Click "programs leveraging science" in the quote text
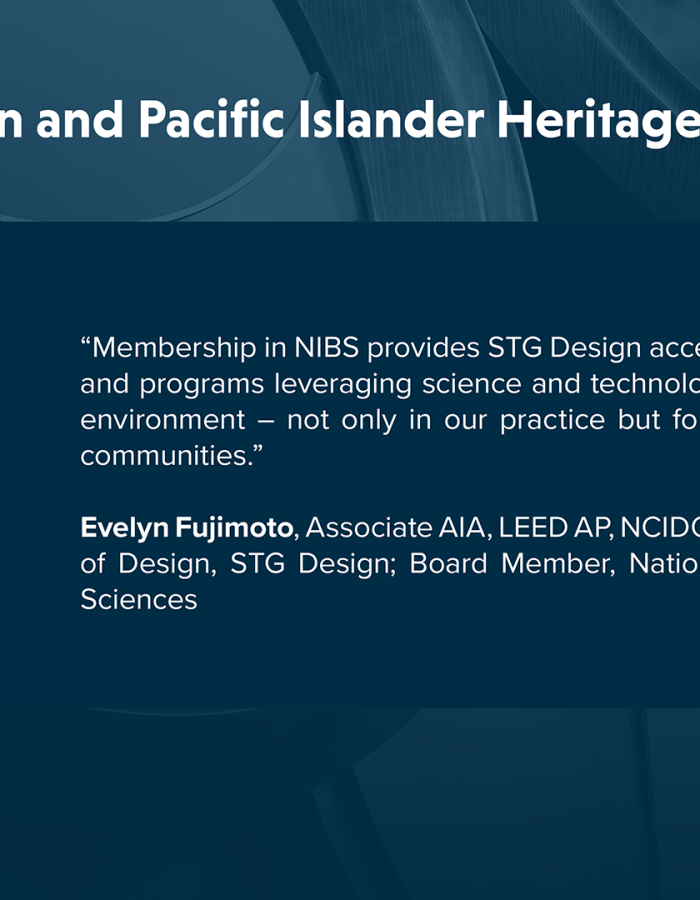This screenshot has height=900, width=700. pos(330,385)
